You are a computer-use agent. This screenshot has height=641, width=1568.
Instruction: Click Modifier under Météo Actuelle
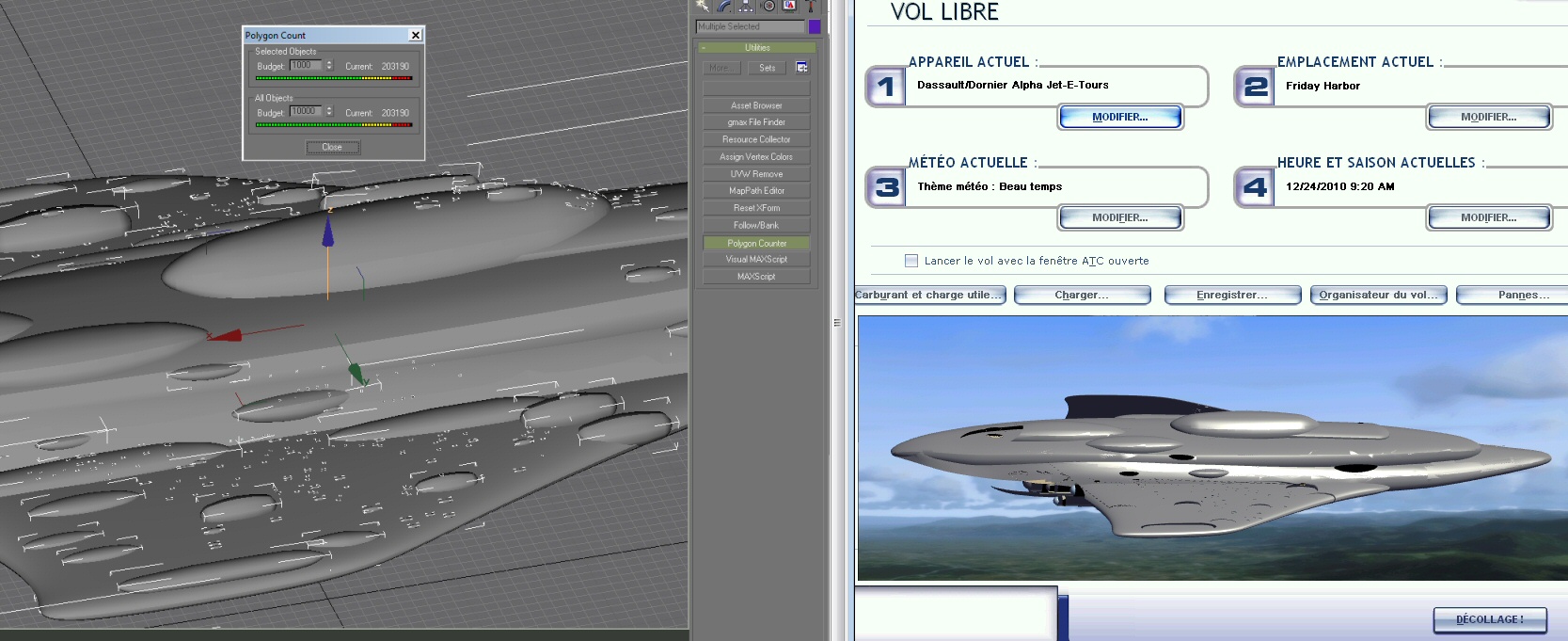tap(1120, 217)
